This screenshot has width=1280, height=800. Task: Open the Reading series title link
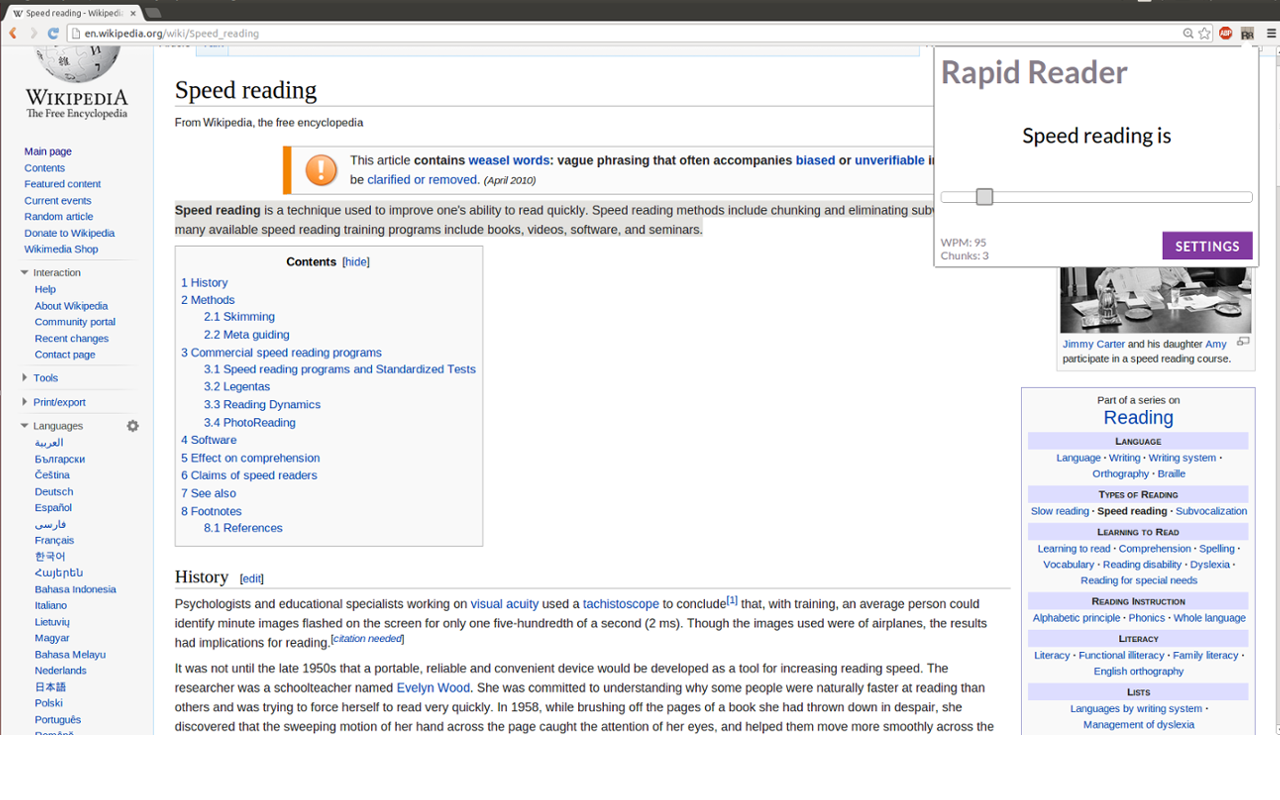point(1138,418)
